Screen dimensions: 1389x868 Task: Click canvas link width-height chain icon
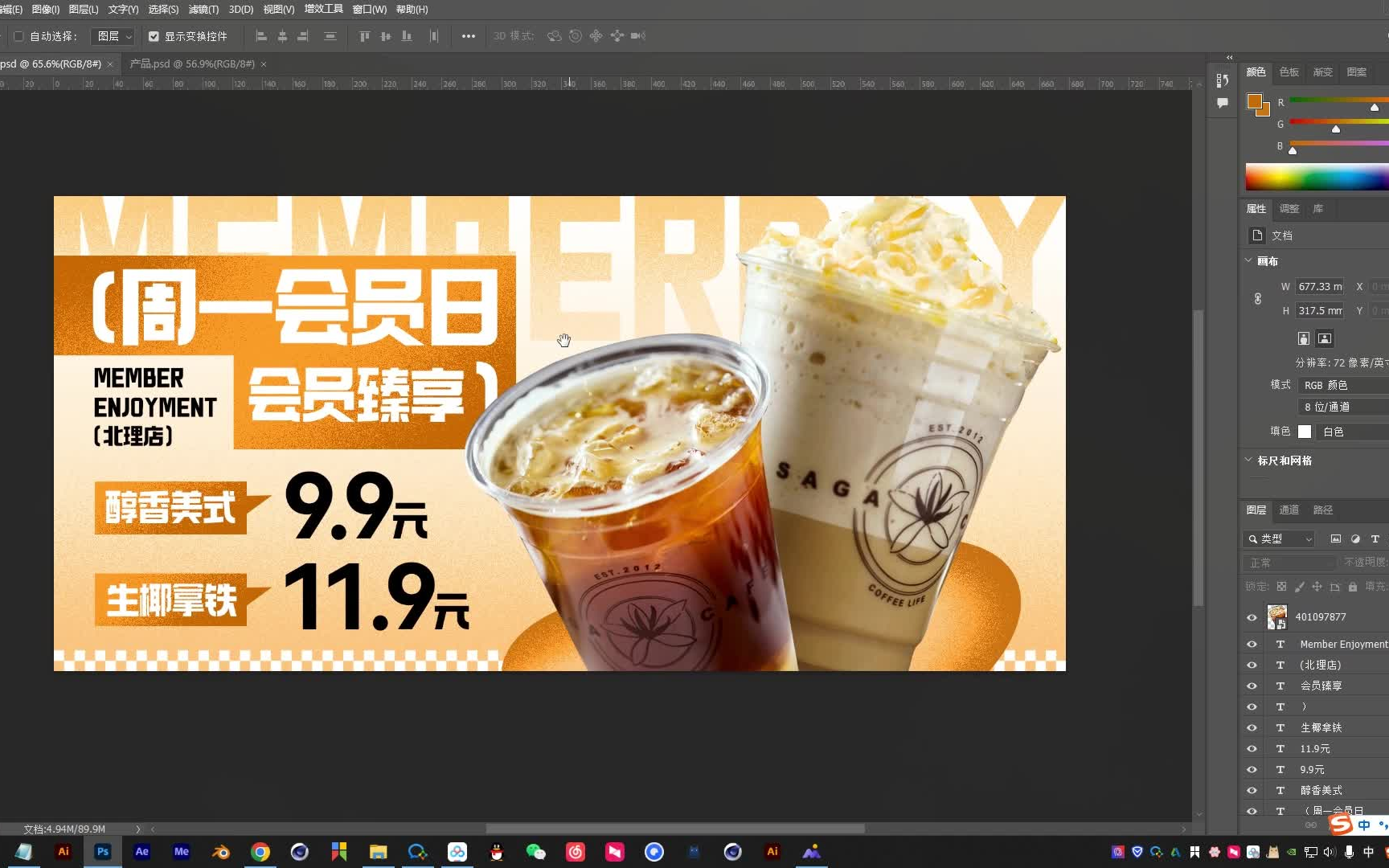point(1258,298)
